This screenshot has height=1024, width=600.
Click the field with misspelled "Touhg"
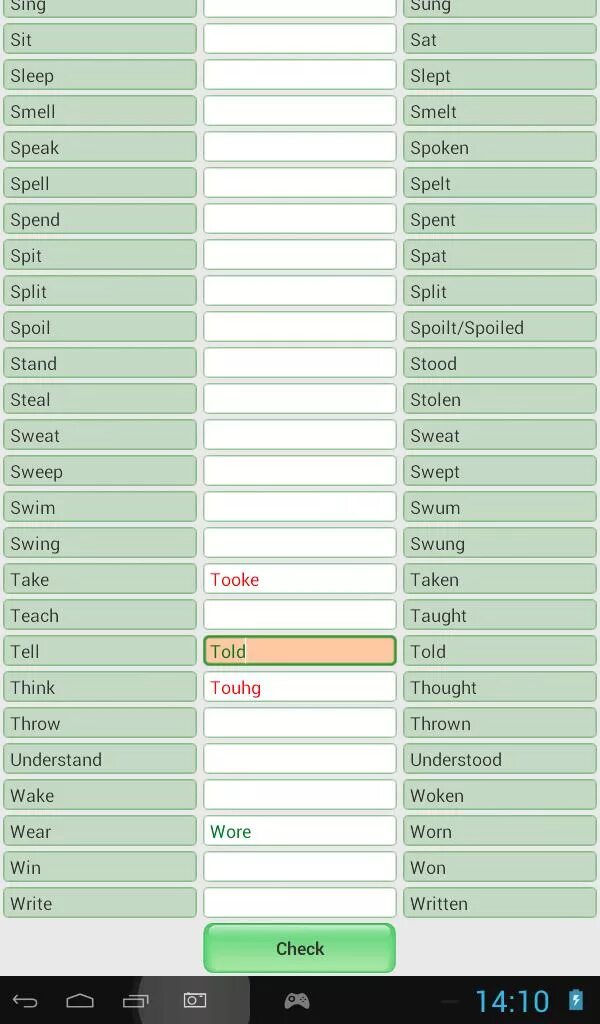[300, 687]
